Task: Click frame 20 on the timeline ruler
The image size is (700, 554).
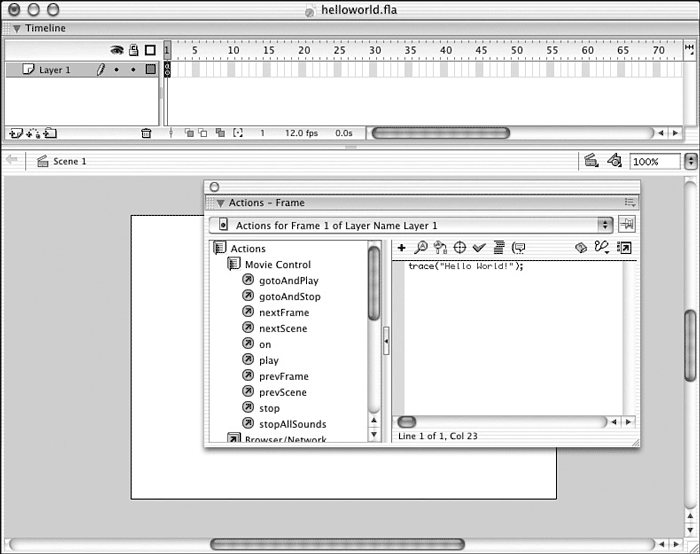Action: coord(304,50)
